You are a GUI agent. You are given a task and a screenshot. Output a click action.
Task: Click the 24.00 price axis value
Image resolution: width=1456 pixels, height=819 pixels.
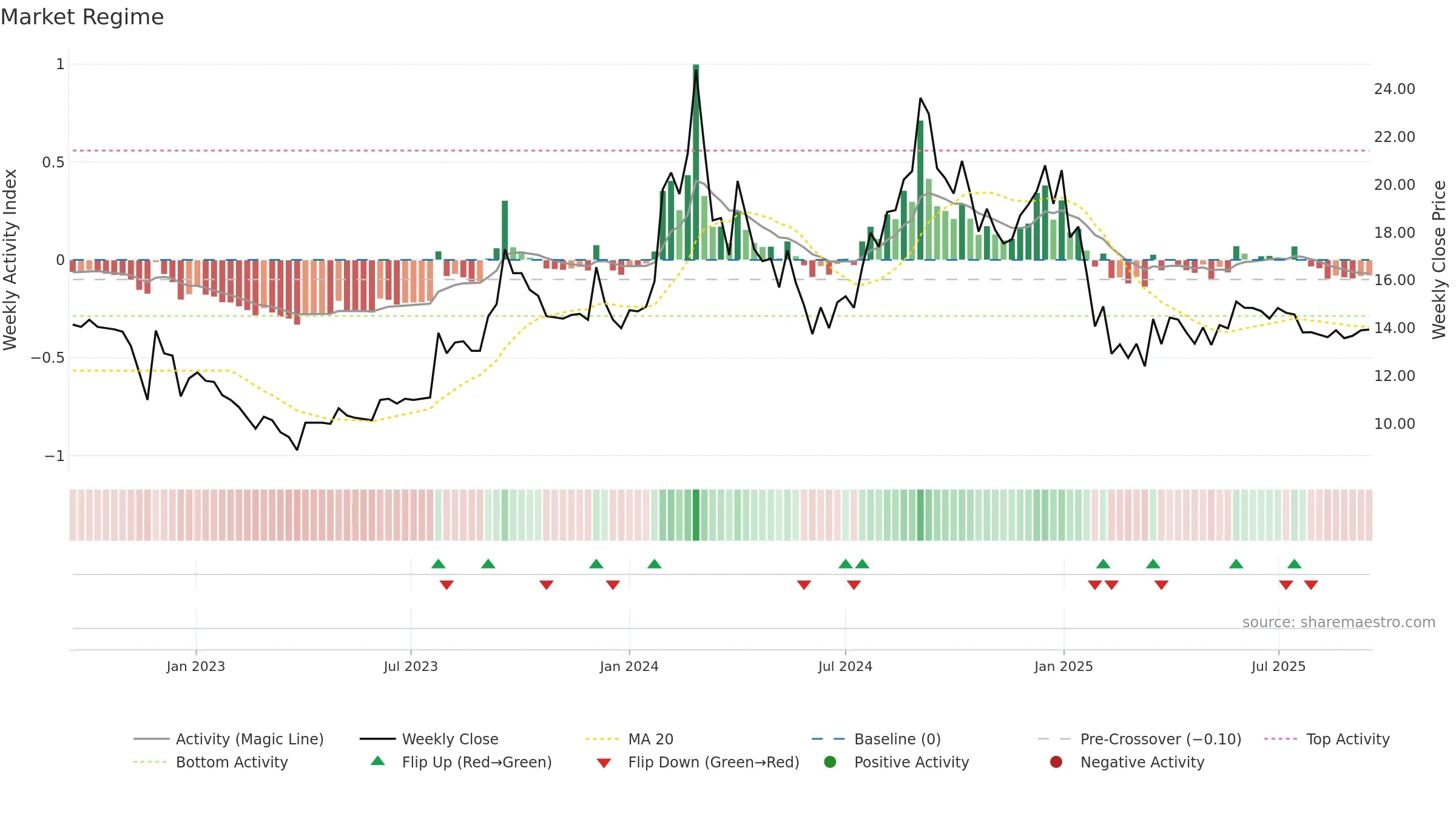pyautogui.click(x=1394, y=89)
